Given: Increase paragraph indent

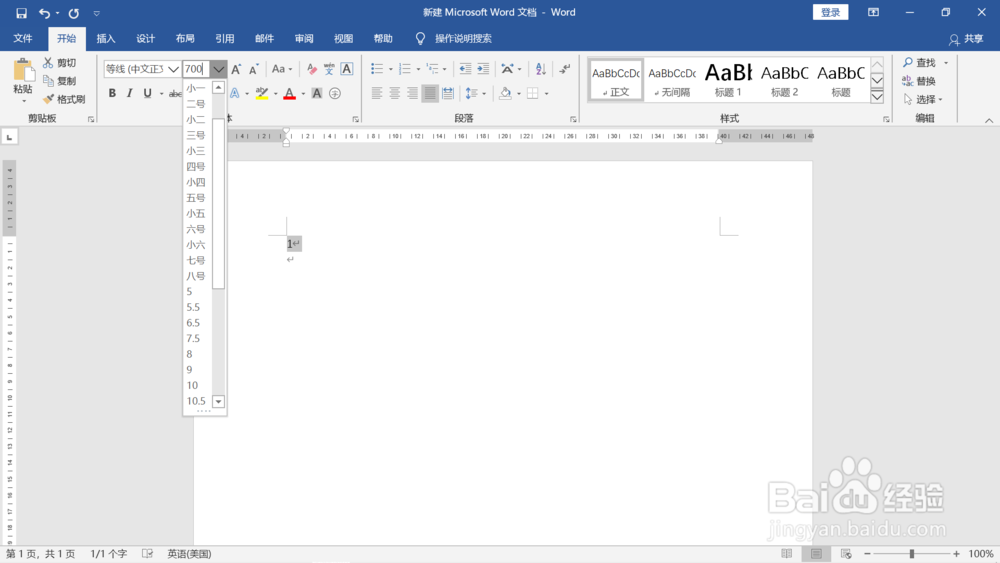Looking at the screenshot, I should tap(483, 69).
